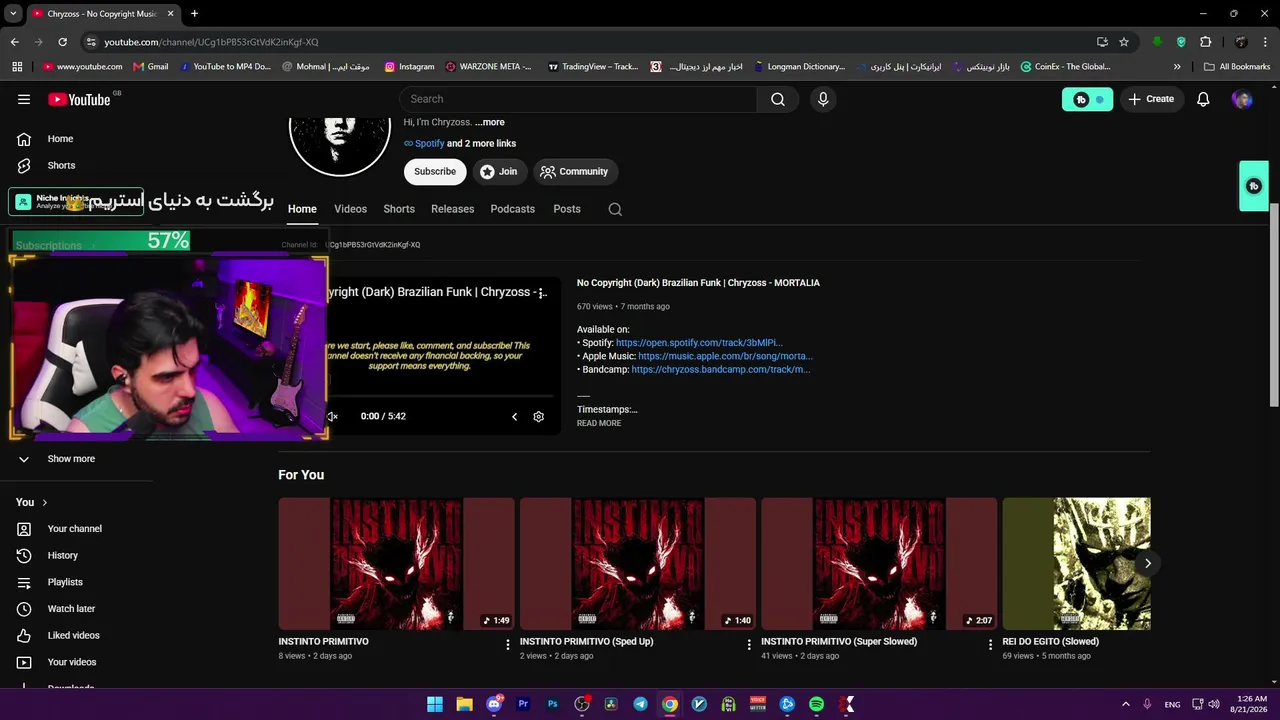The height and width of the screenshot is (720, 1280).
Task: Subscribe to the Chryzoss channel
Action: tap(435, 172)
